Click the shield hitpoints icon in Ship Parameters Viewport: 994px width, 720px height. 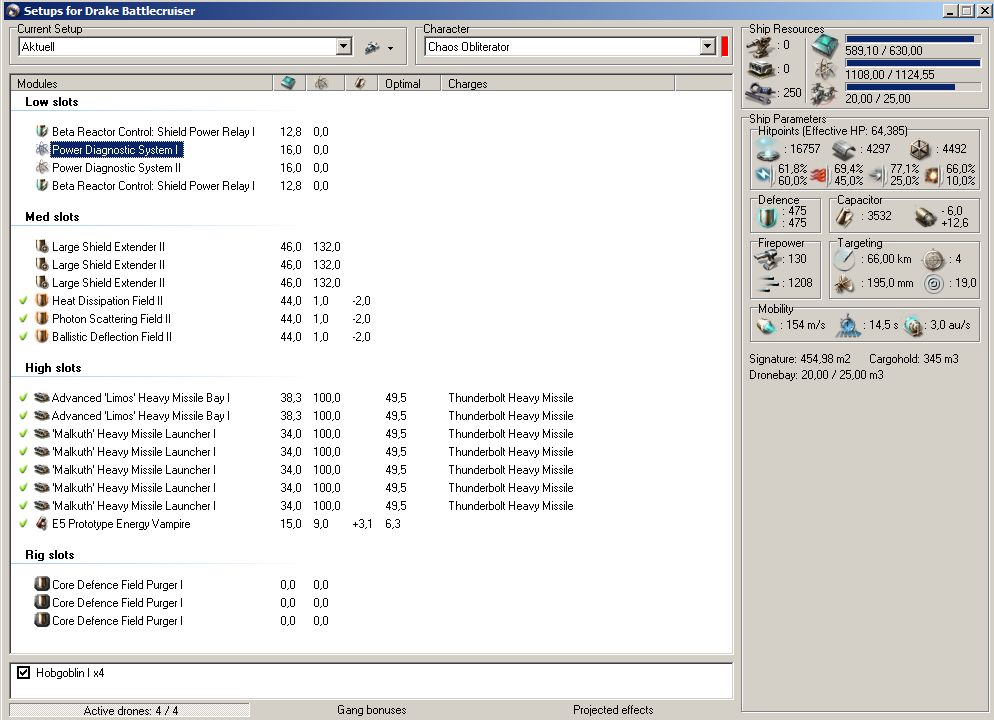(x=768, y=149)
